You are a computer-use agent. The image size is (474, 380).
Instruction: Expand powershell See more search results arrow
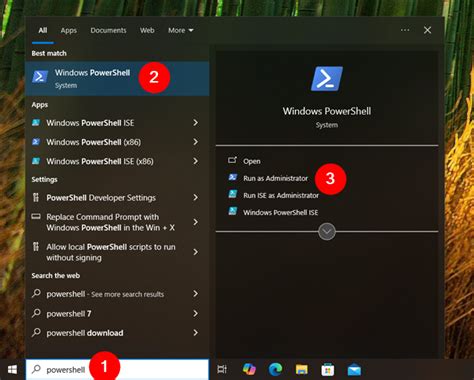[x=196, y=294]
